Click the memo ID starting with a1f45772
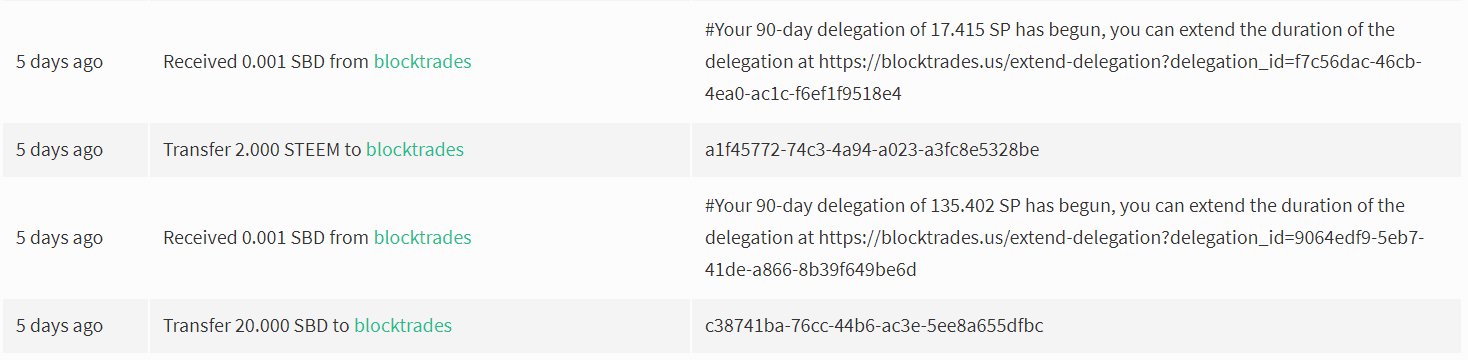The height and width of the screenshot is (360, 1468). (x=872, y=150)
